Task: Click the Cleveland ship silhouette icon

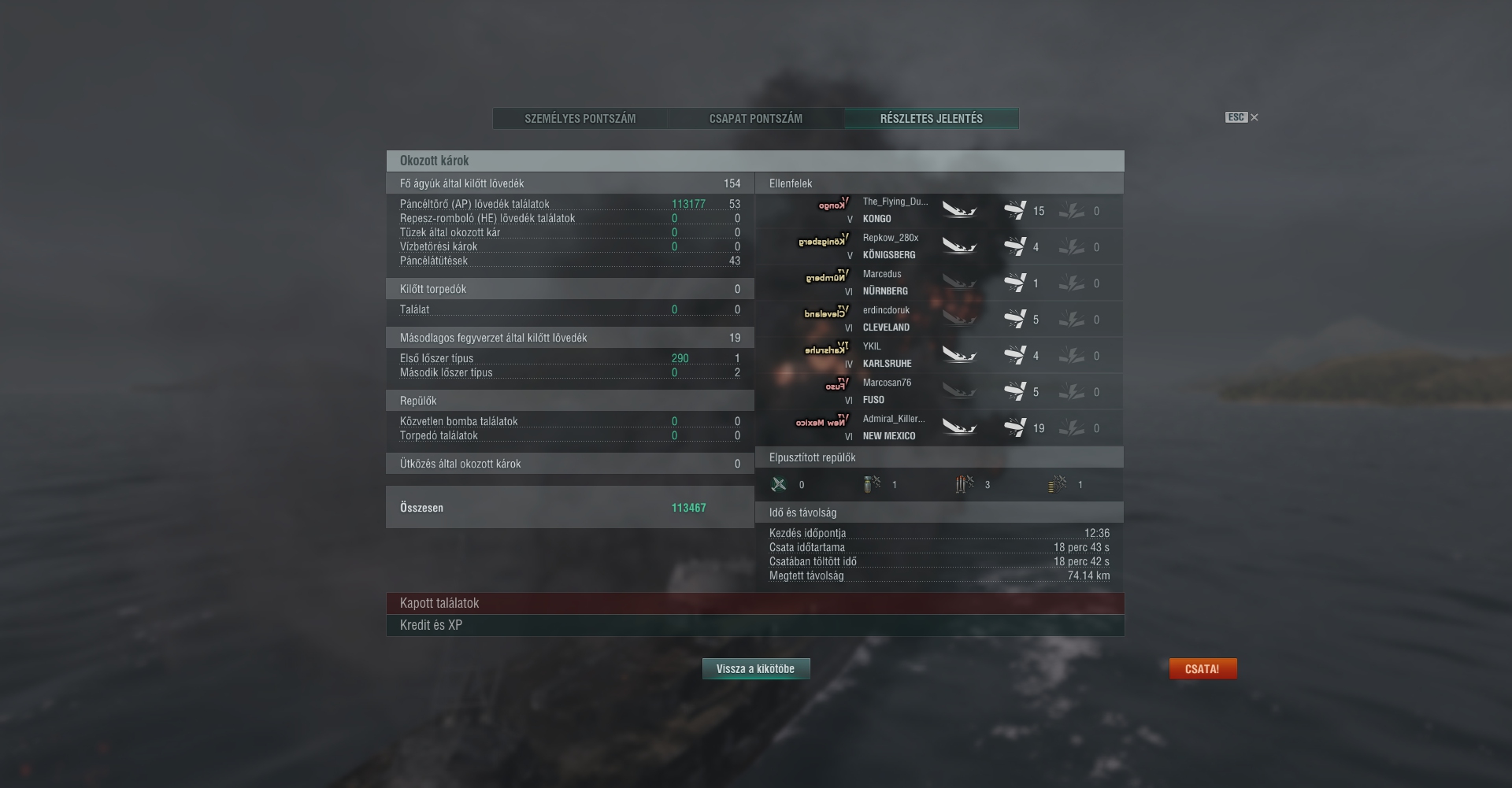Action: (x=826, y=313)
